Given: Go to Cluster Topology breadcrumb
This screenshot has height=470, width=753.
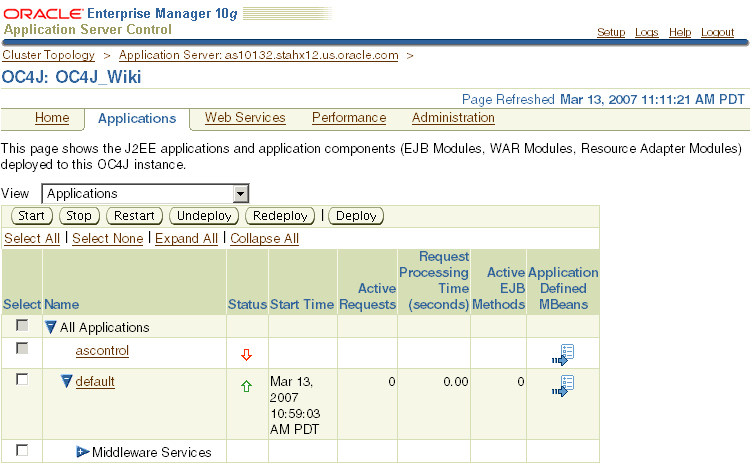Looking at the screenshot, I should (49, 55).
